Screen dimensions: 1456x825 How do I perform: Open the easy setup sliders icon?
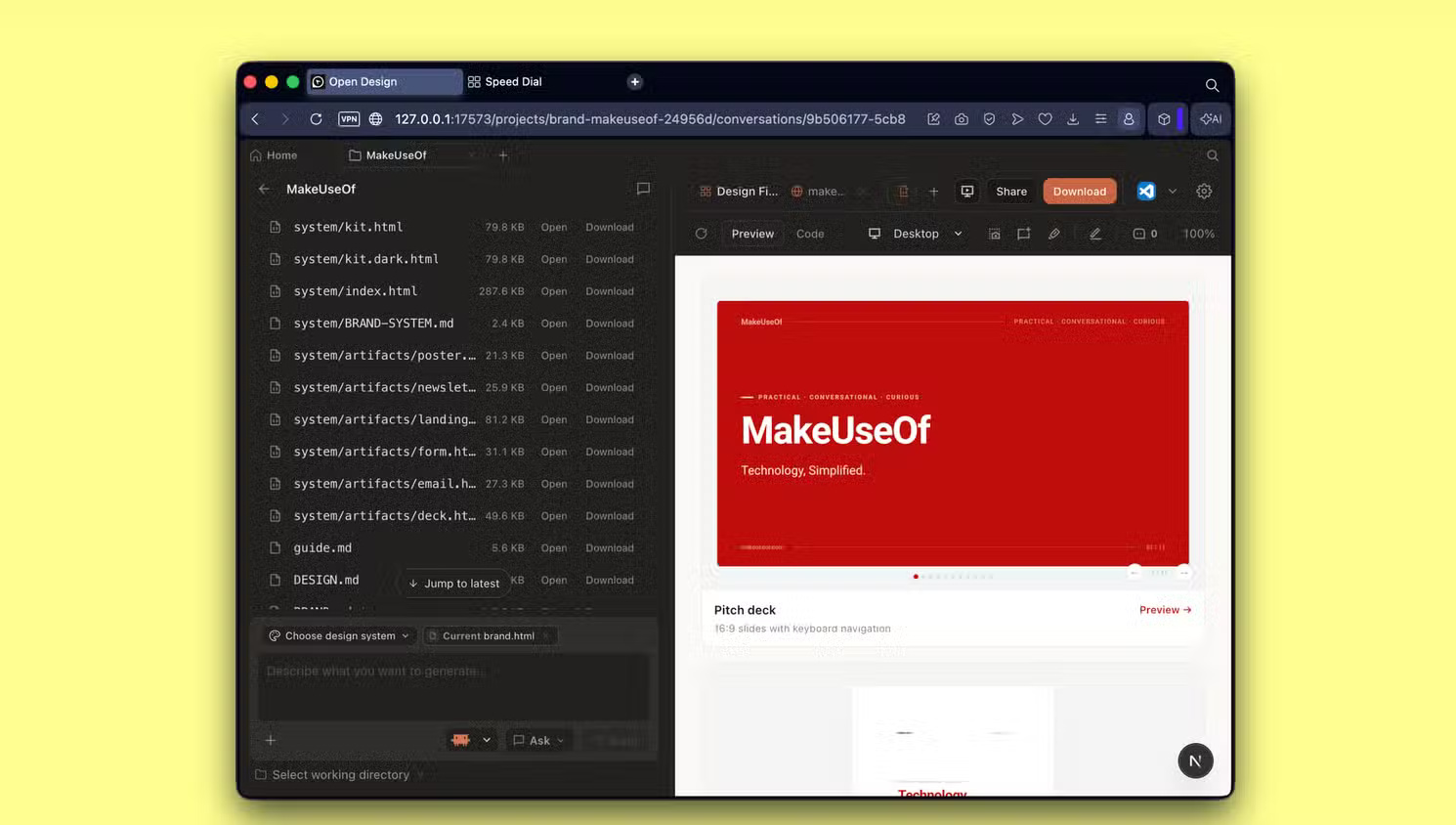[1100, 119]
